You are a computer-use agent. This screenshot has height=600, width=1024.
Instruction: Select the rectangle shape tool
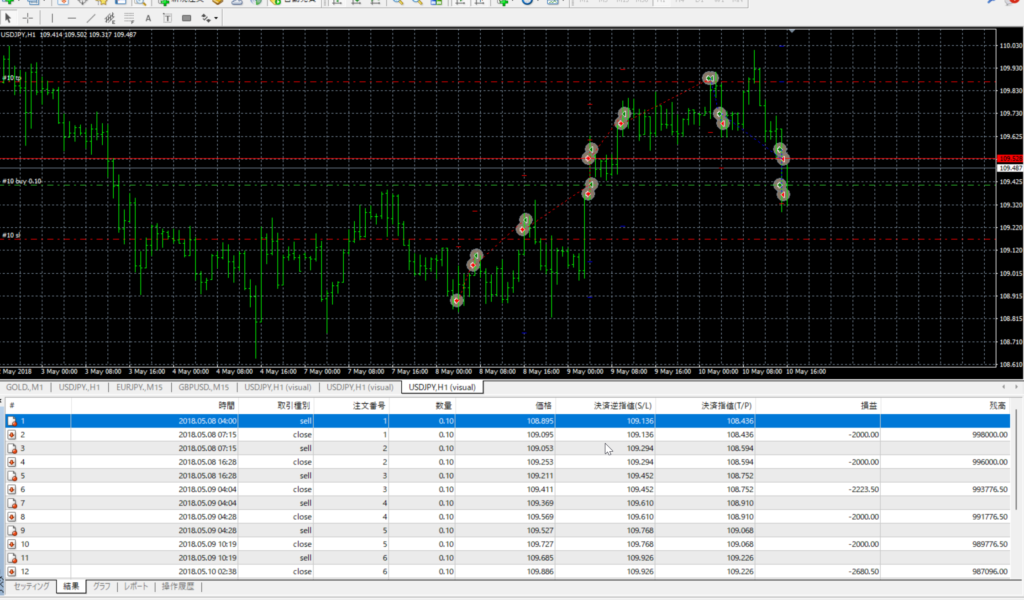point(187,18)
